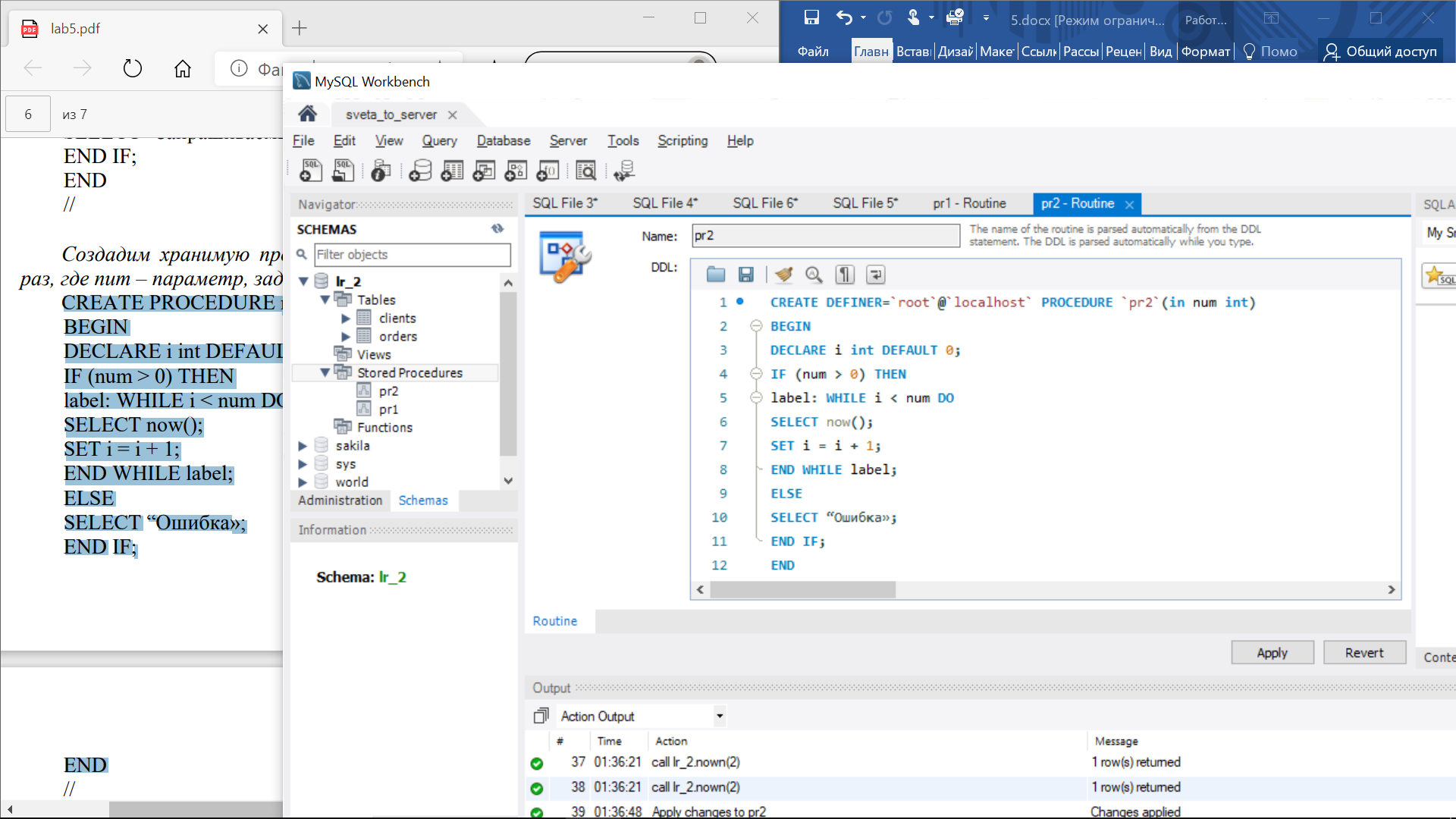Open the Action Output dropdown
This screenshot has width=1456, height=819.
(x=720, y=716)
